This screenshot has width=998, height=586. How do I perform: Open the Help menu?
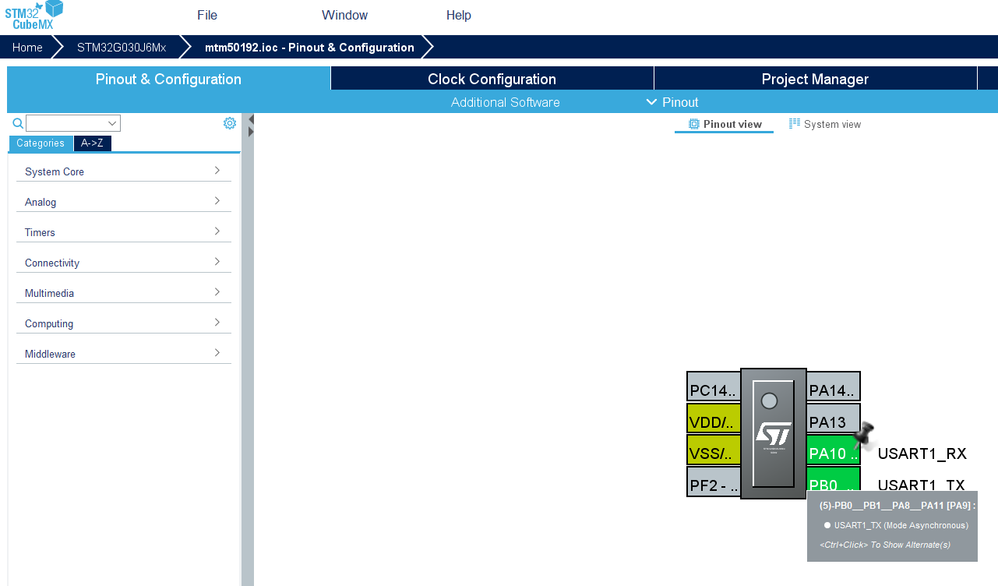point(458,15)
